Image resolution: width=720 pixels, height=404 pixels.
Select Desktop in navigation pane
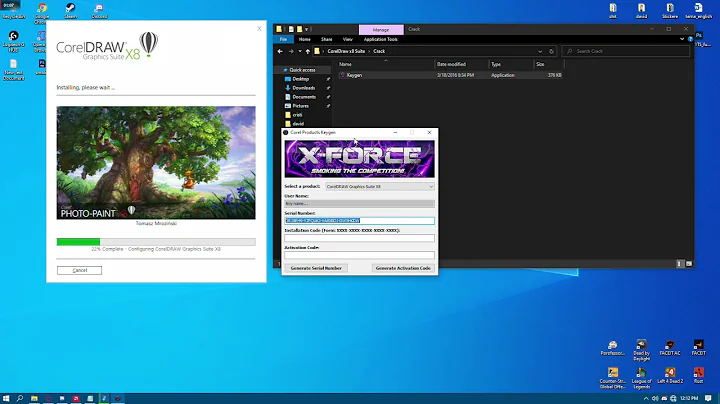301,79
